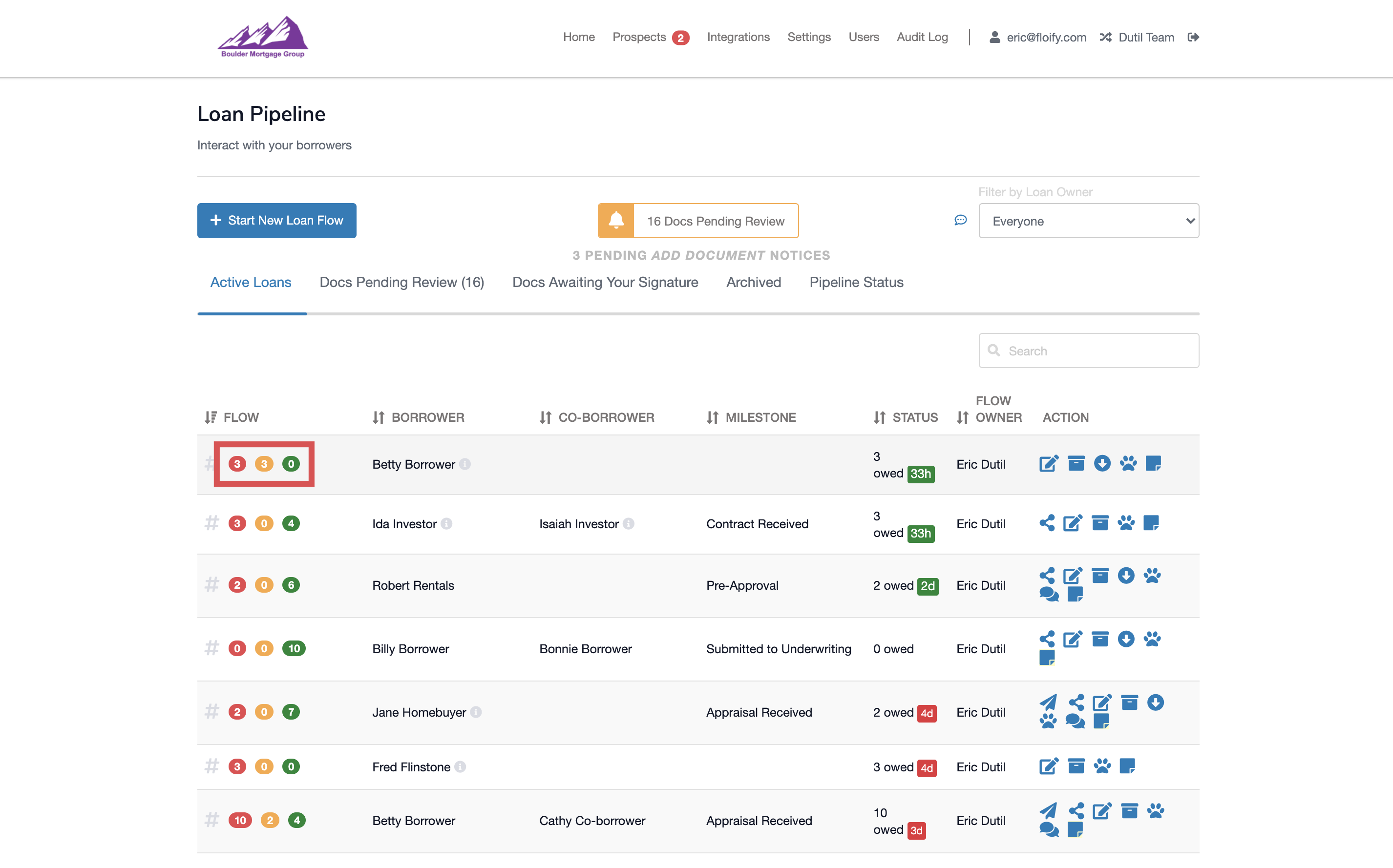Viewport: 1393px width, 868px height.
Task: Click the paper plane icon for Jane Homebuyer
Action: [1048, 702]
